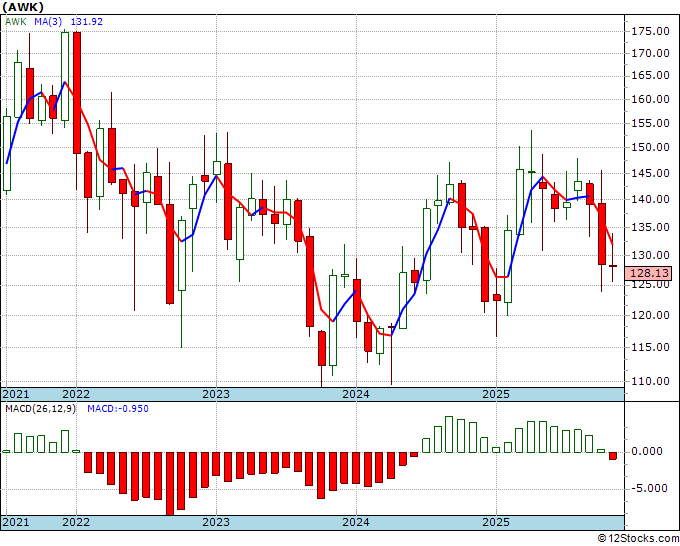This screenshot has width=680, height=546.
Task: Click the MACD(26,12,9) indicator label
Action: click(x=40, y=409)
